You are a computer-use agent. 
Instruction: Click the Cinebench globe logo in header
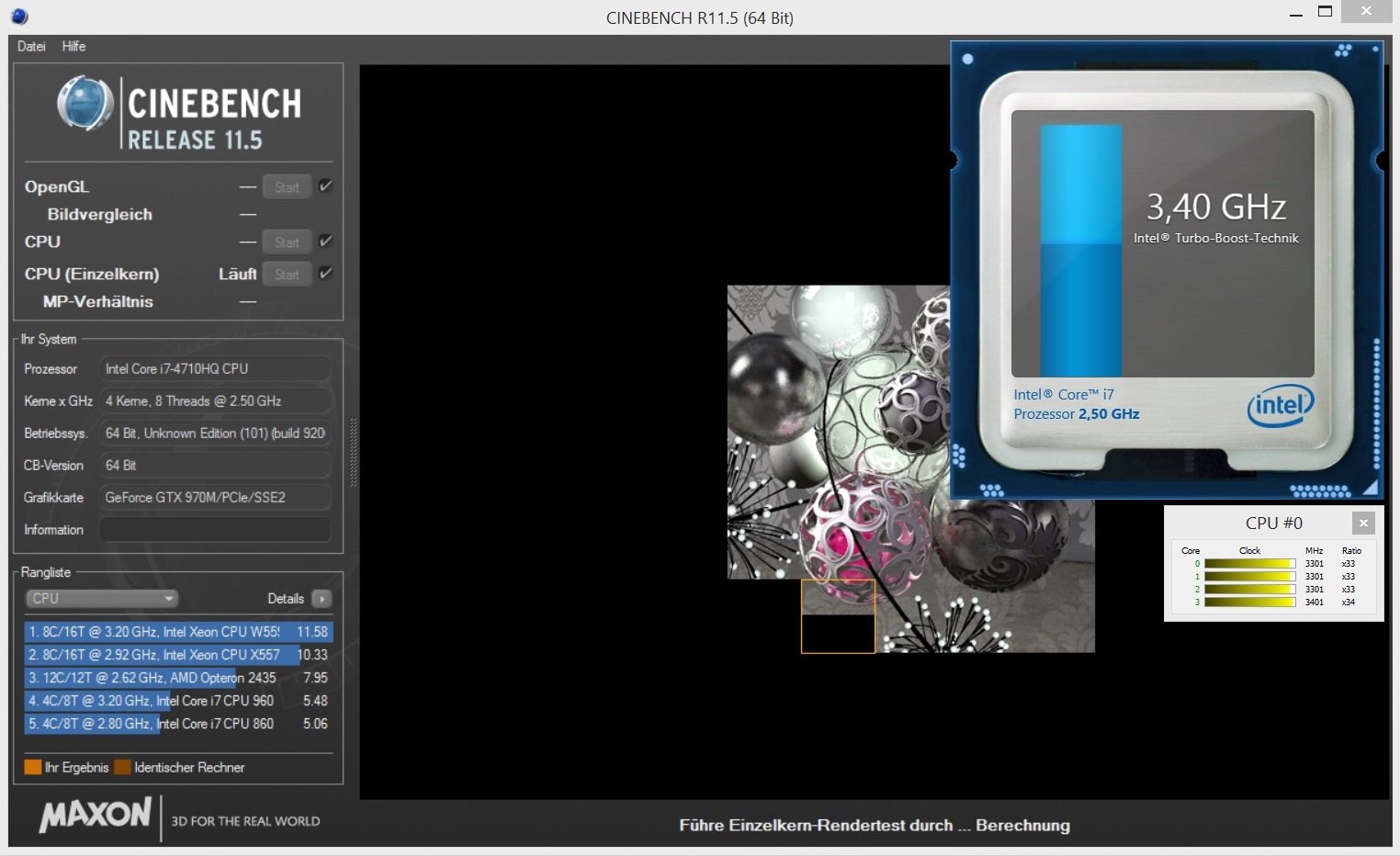(85, 103)
